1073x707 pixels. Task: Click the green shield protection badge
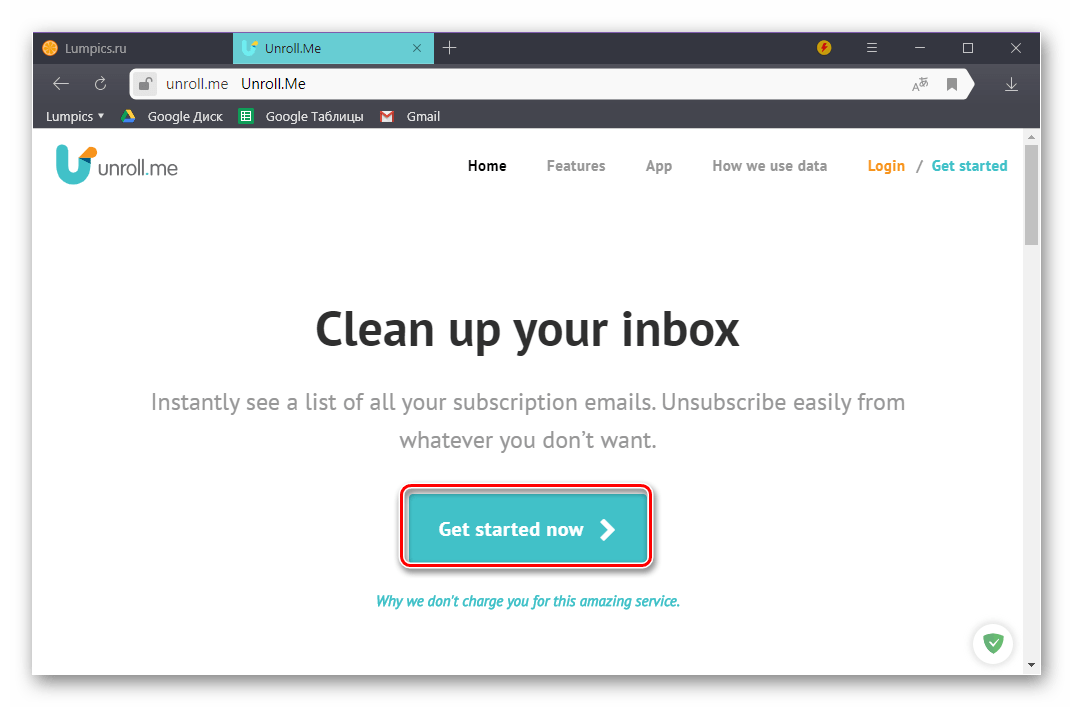(x=993, y=643)
